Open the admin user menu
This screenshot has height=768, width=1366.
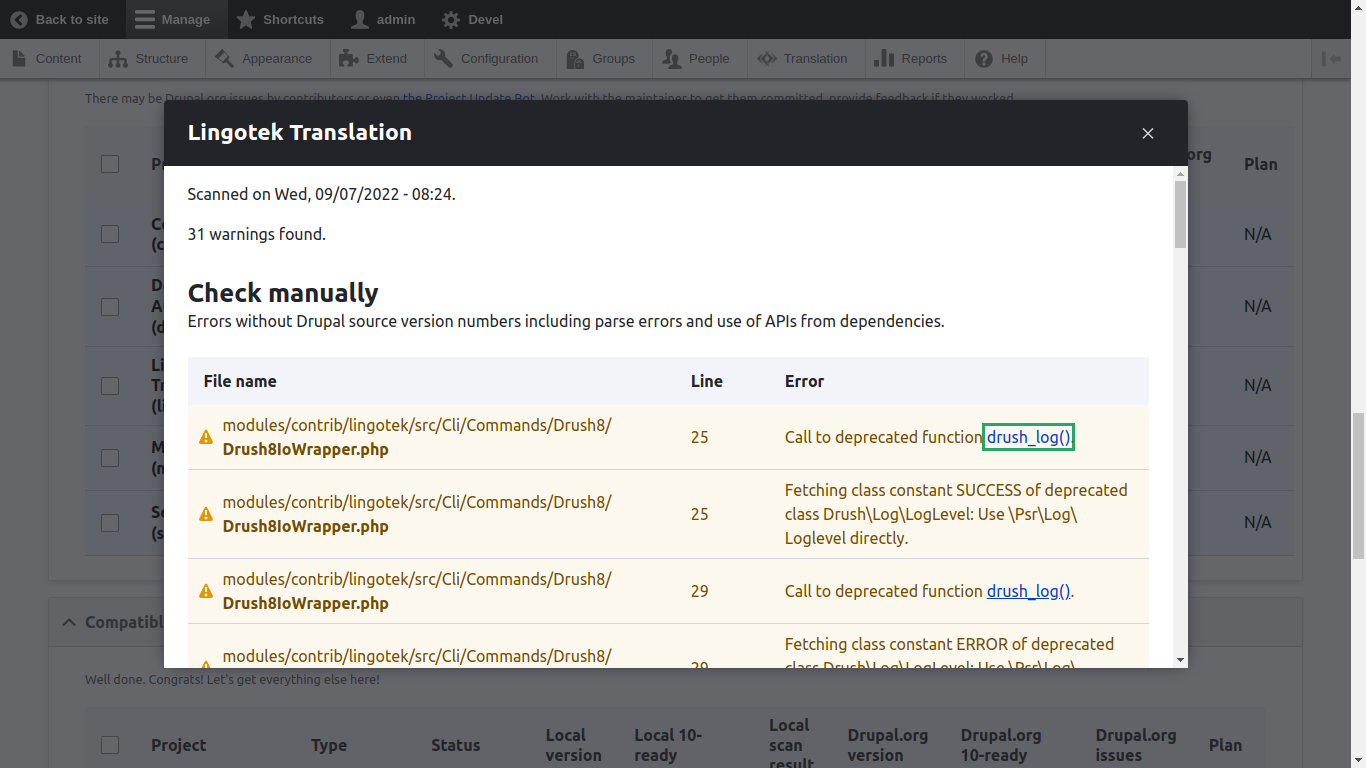pos(383,19)
